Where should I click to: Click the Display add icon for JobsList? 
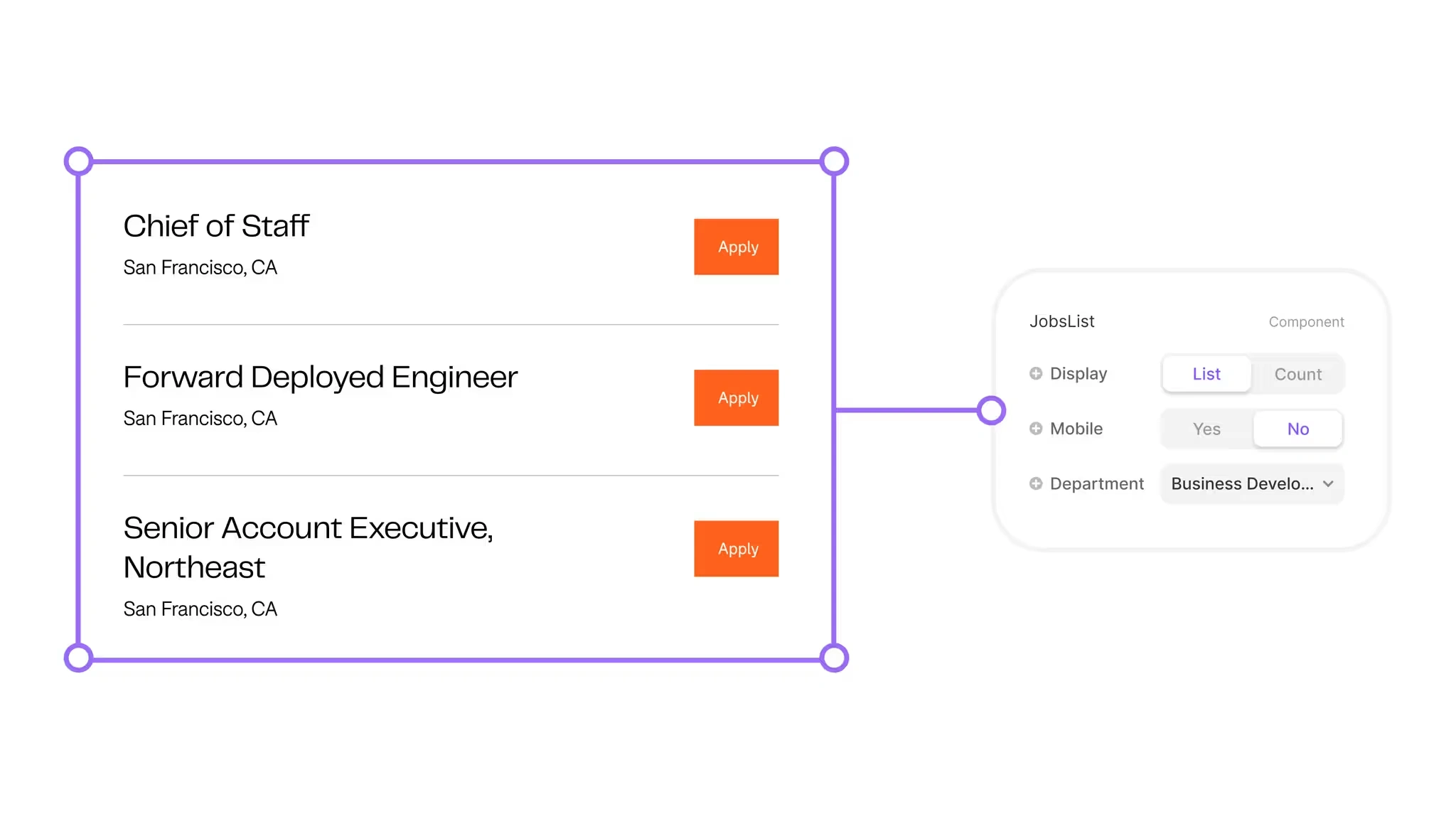[x=1034, y=373]
